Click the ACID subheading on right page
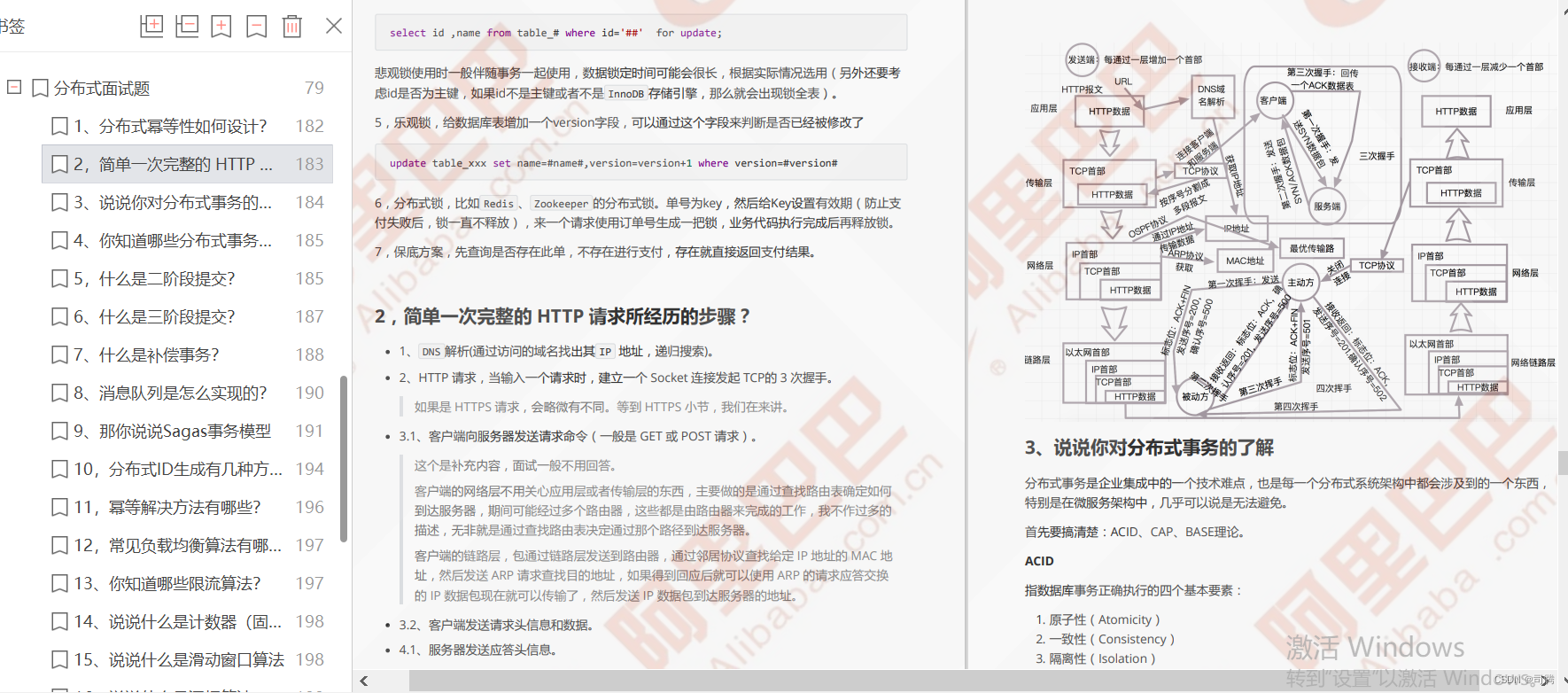Image resolution: width=1568 pixels, height=693 pixels. 1039,561
